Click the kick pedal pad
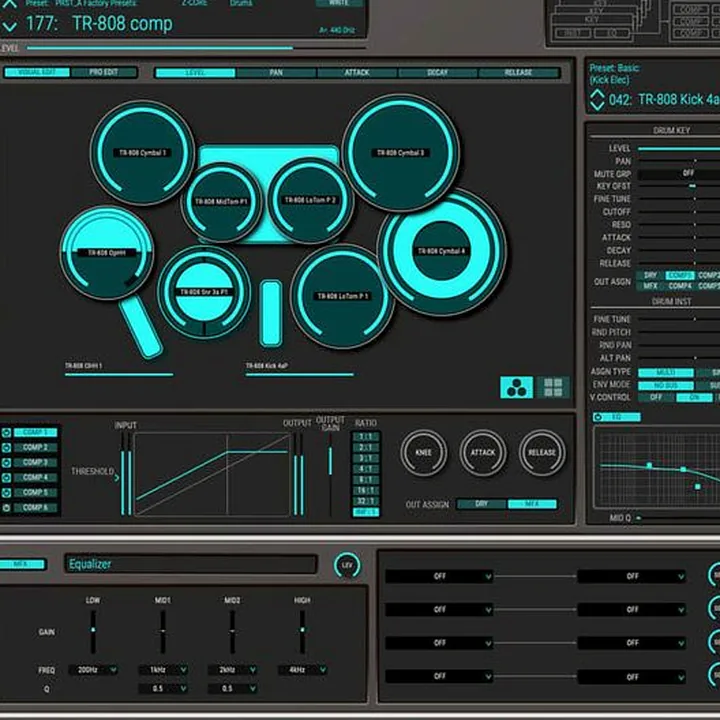The height and width of the screenshot is (720, 720). pos(271,313)
